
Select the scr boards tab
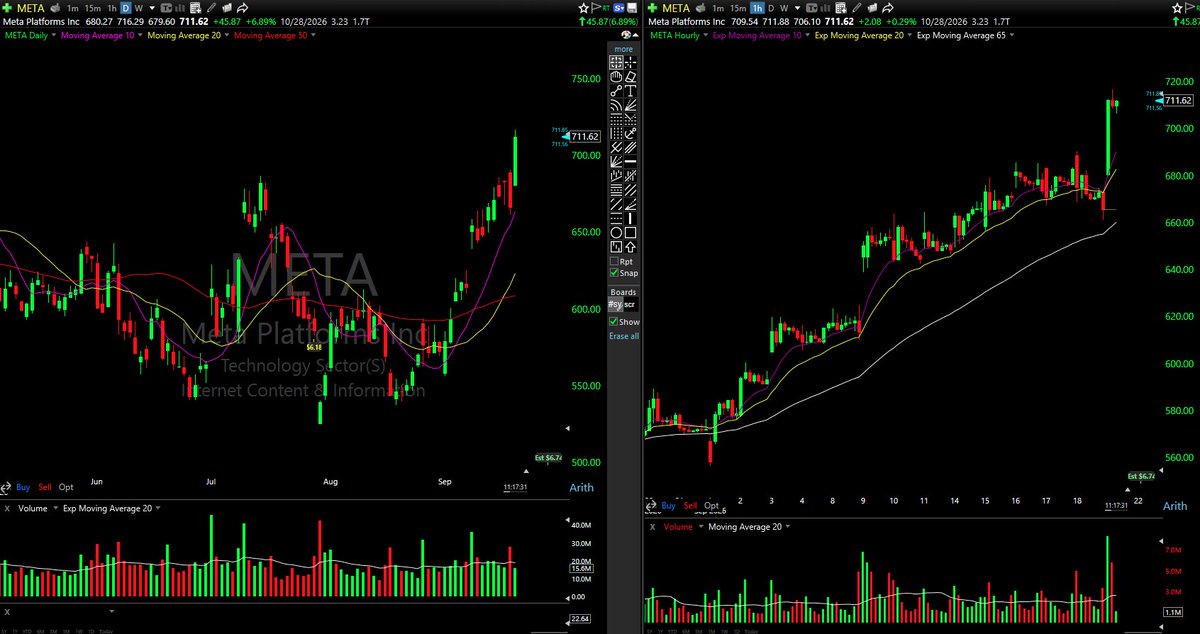point(630,303)
